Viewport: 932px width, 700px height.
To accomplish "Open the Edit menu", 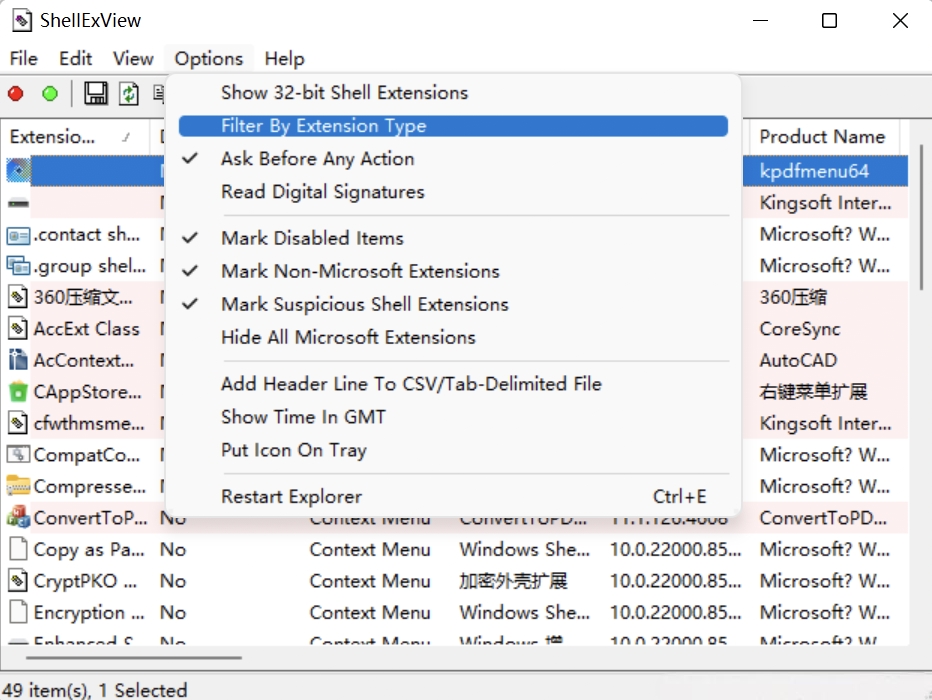I will [x=76, y=59].
